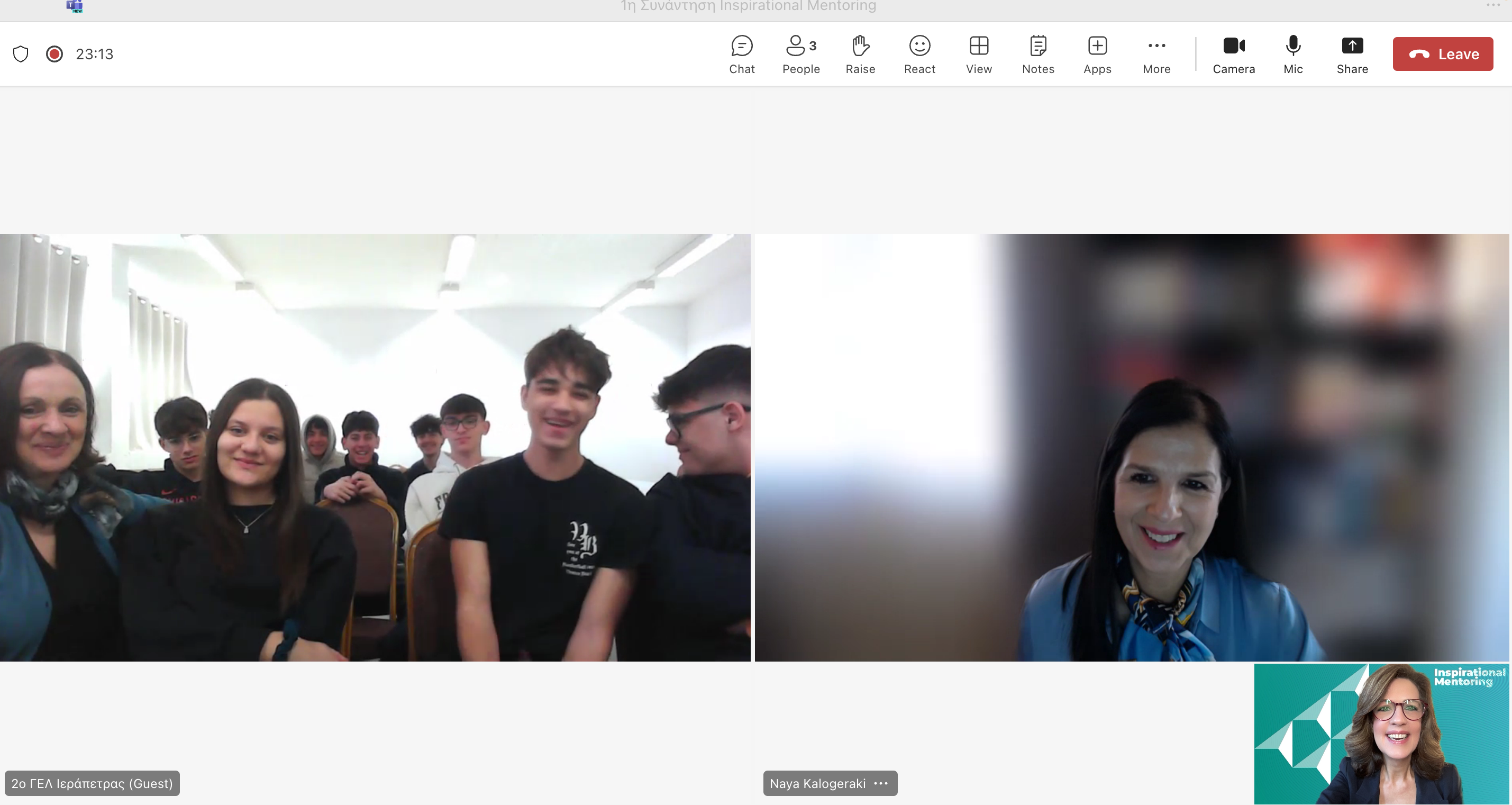Image resolution: width=1512 pixels, height=805 pixels.
Task: Click the shield security icon
Action: tap(21, 54)
